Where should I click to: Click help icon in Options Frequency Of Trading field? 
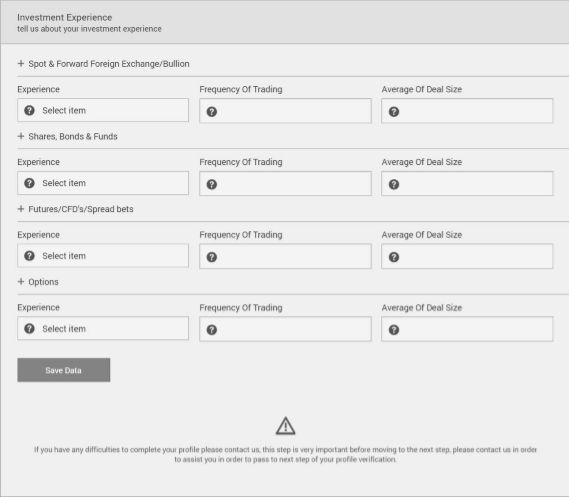coord(212,330)
